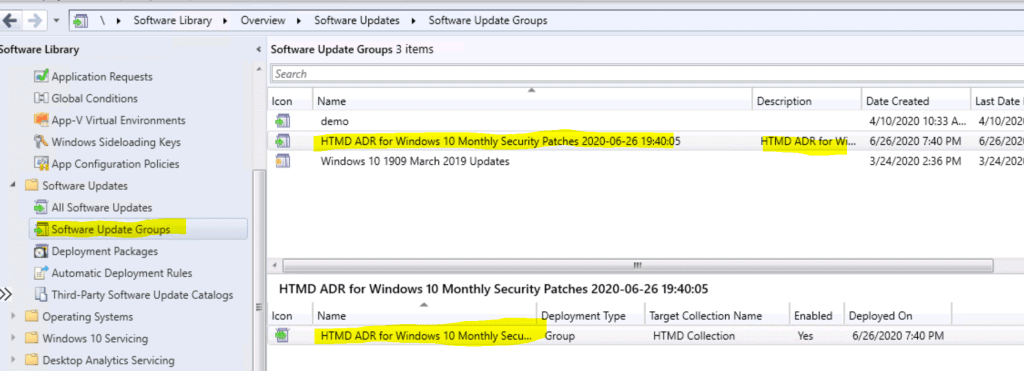Viewport: 1024px width, 371px height.
Task: Open the Overview breadcrumb
Action: (x=263, y=20)
